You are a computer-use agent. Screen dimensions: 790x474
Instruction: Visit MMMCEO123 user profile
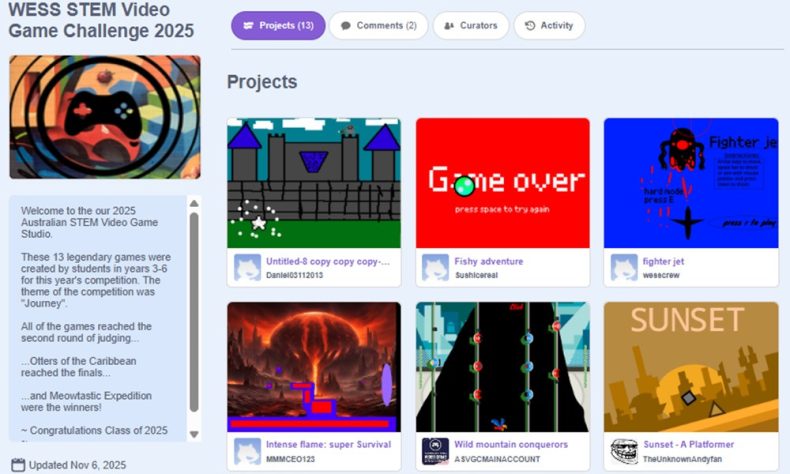coord(290,459)
